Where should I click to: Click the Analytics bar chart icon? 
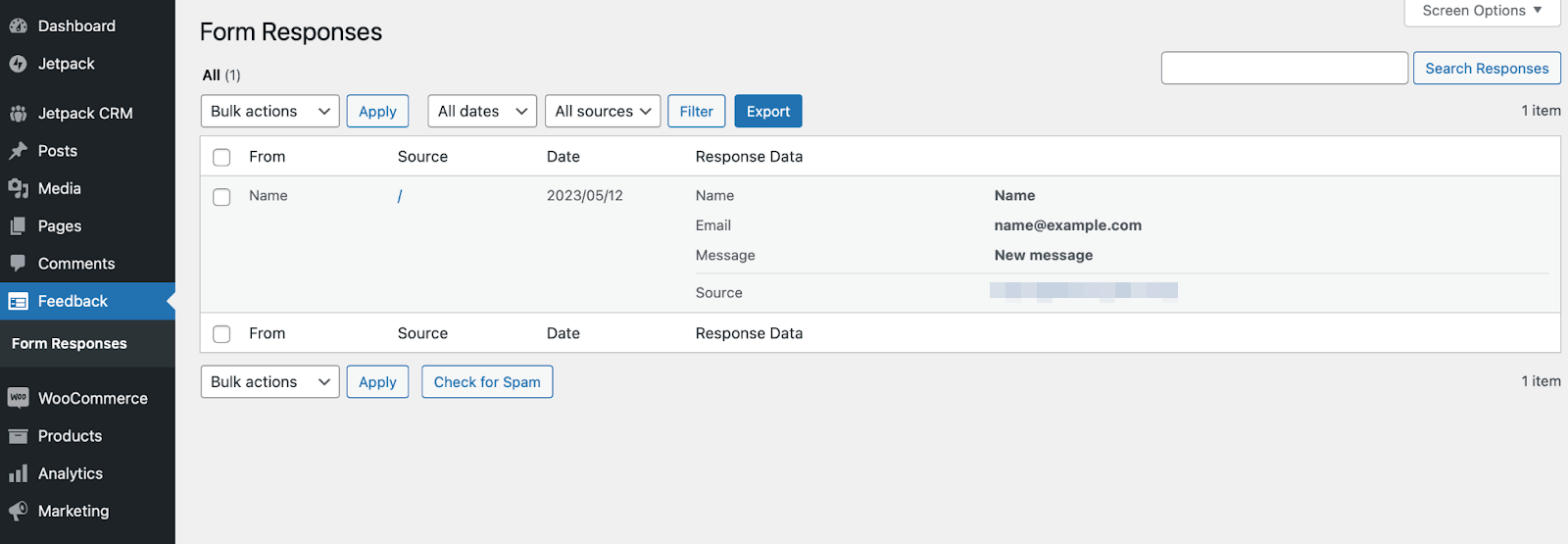pos(18,473)
